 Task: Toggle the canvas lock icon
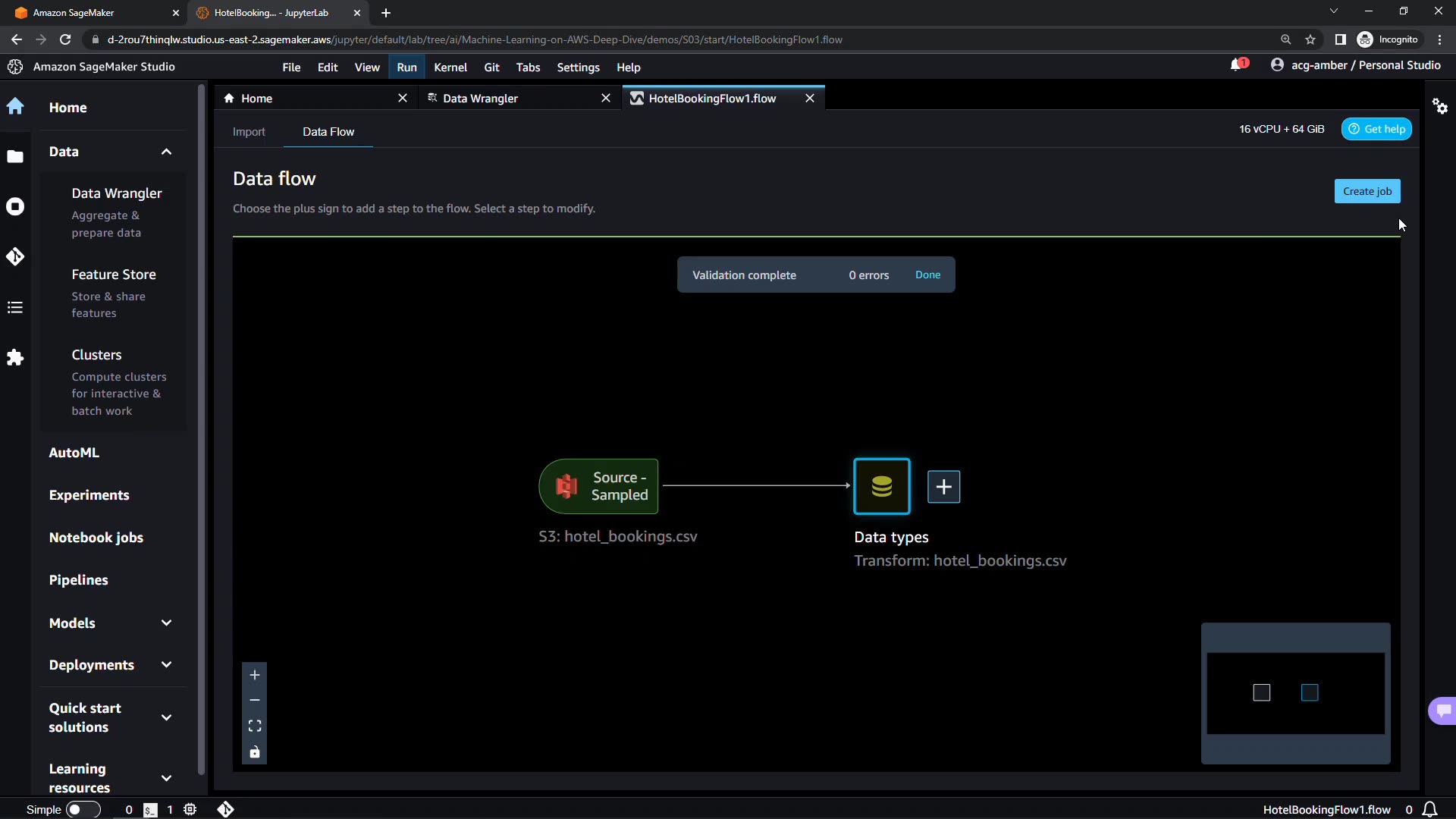click(255, 752)
